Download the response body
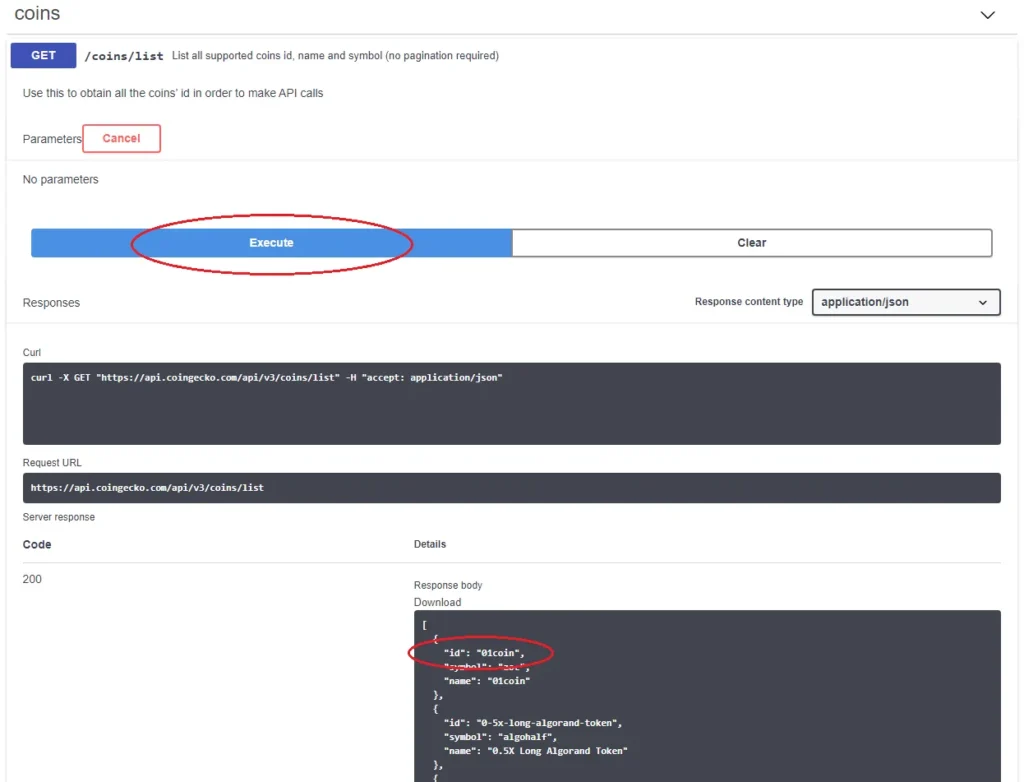The width and height of the screenshot is (1024, 782). [437, 602]
